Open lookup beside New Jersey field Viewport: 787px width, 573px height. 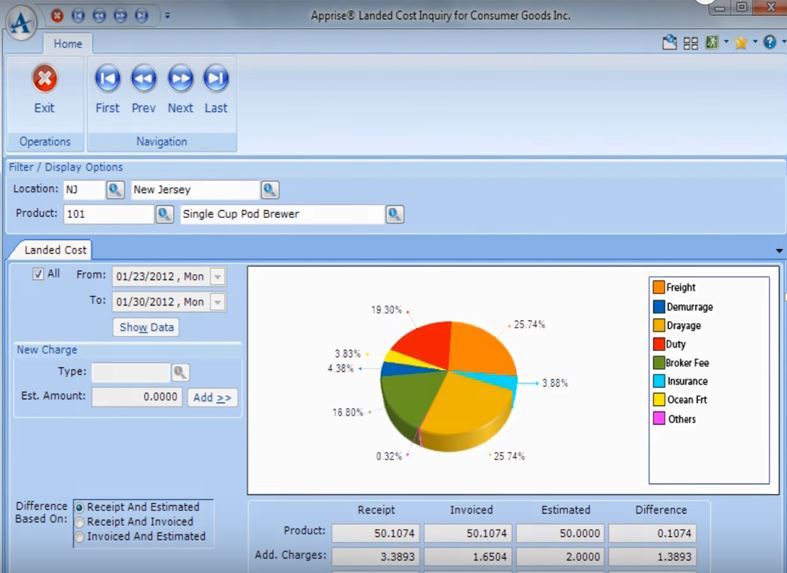click(270, 190)
